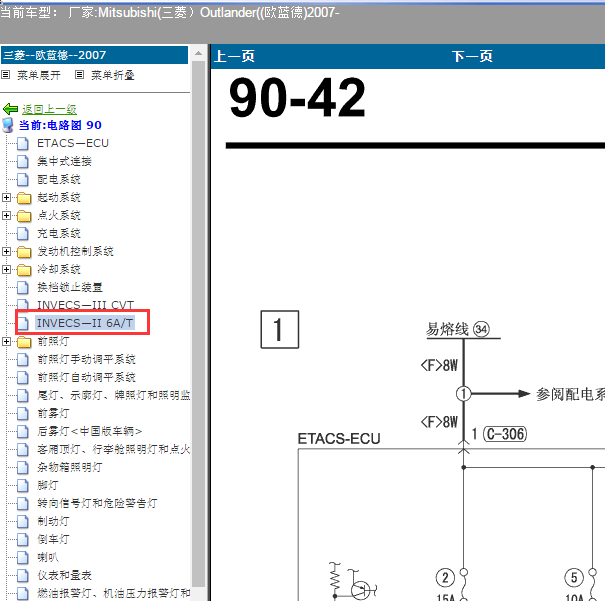
Task: Open the 客厢顶灯、行李舱照明灯 entry
Action: [113, 449]
